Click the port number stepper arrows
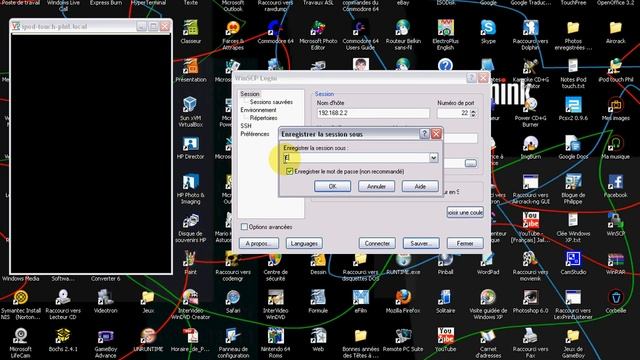Image resolution: width=640 pixels, height=360 pixels. pos(473,113)
